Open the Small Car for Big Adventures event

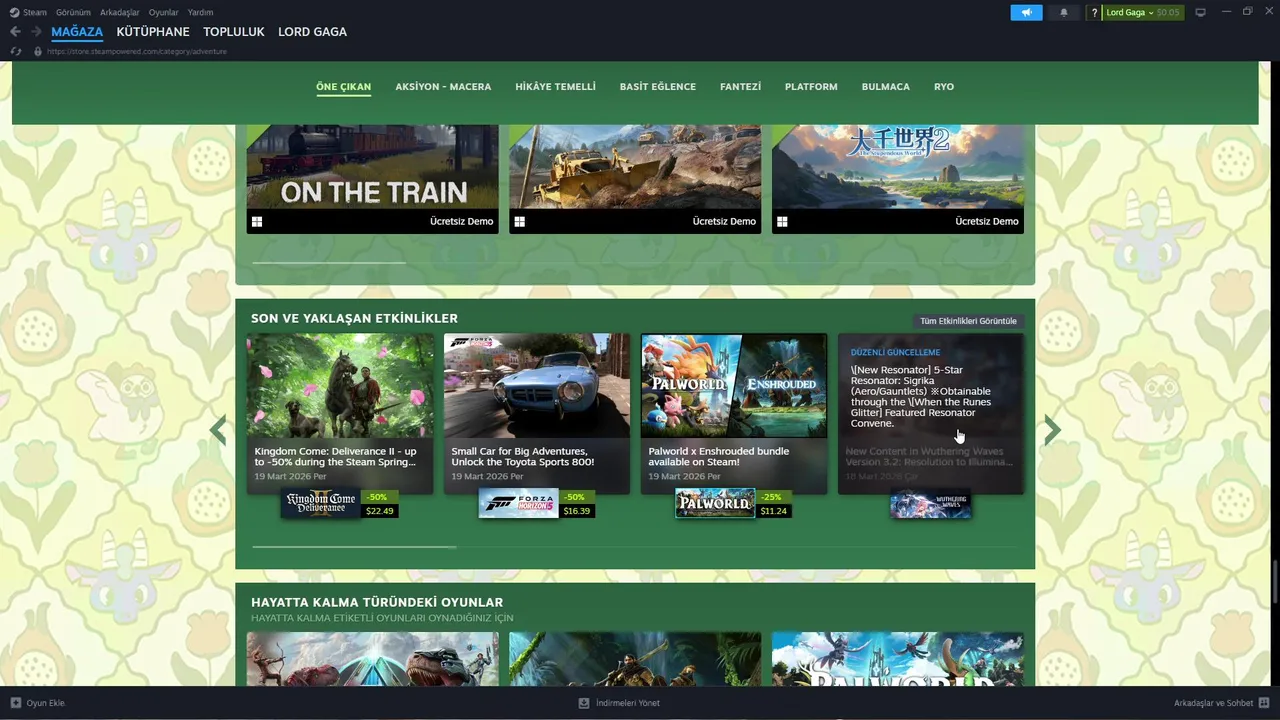pos(537,413)
